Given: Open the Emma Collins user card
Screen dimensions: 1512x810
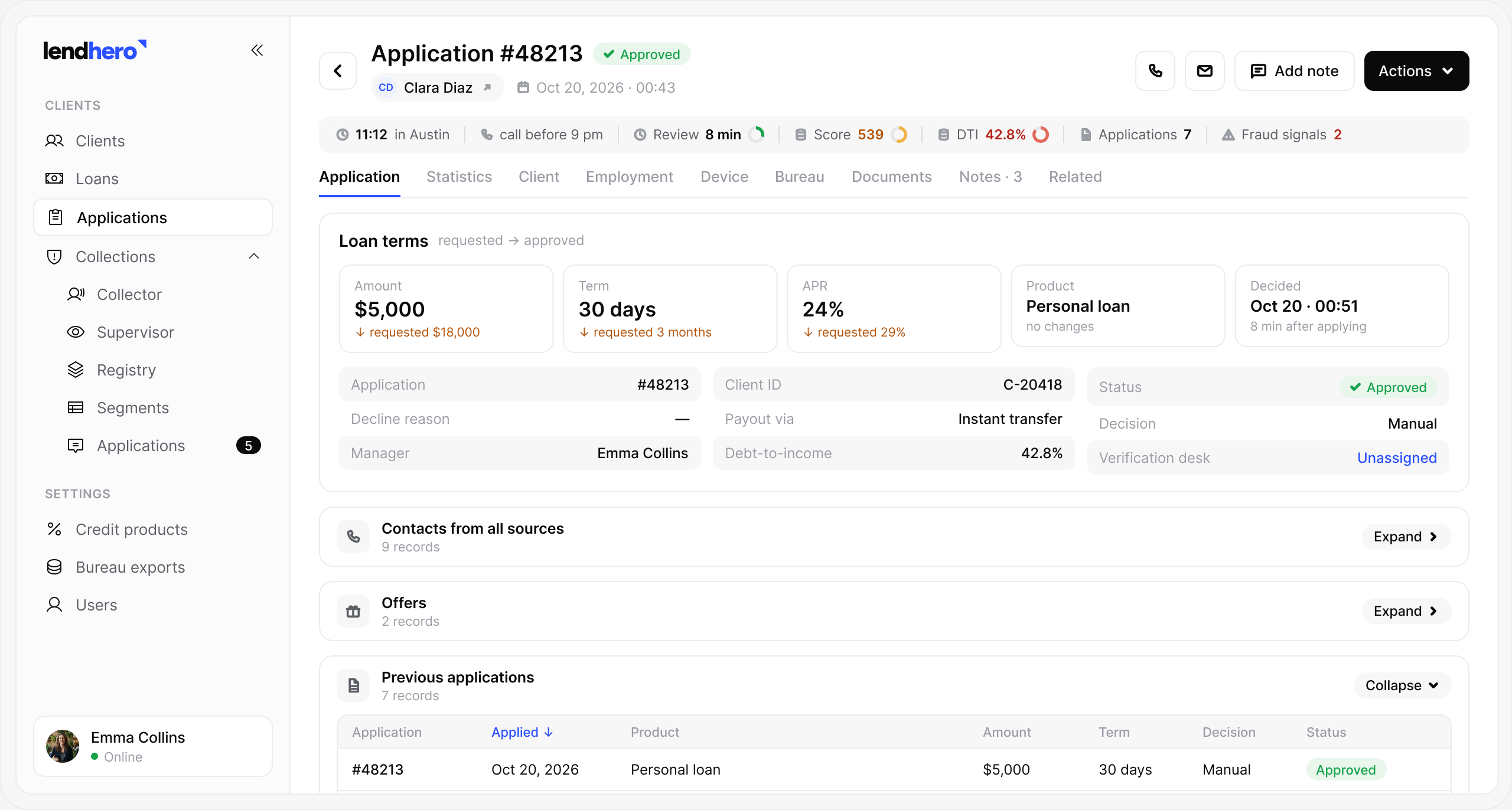Looking at the screenshot, I should tap(153, 746).
